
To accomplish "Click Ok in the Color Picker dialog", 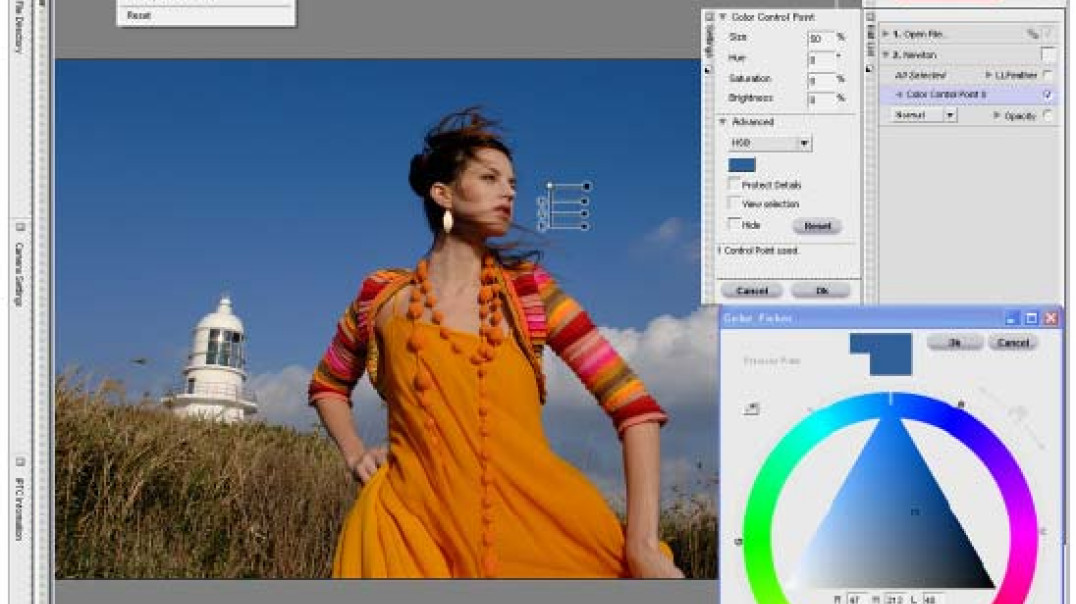I will [955, 342].
